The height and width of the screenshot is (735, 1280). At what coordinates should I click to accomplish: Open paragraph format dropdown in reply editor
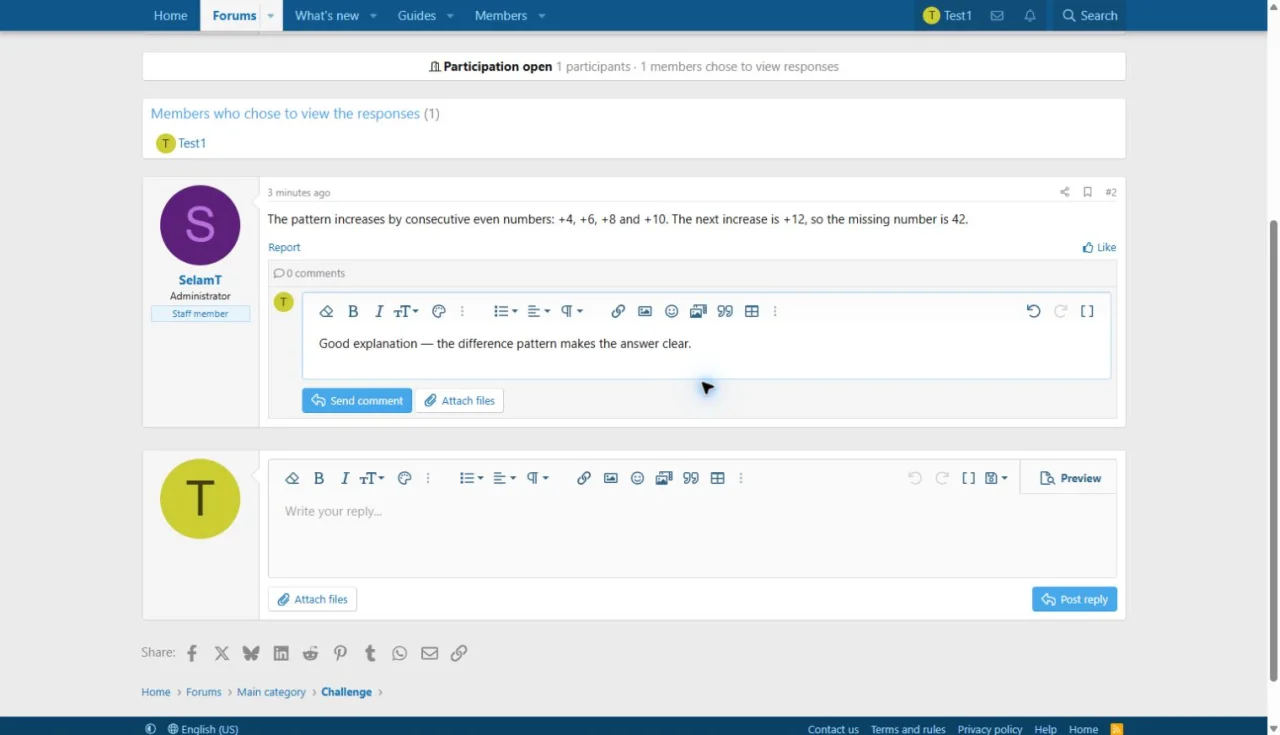coord(538,479)
